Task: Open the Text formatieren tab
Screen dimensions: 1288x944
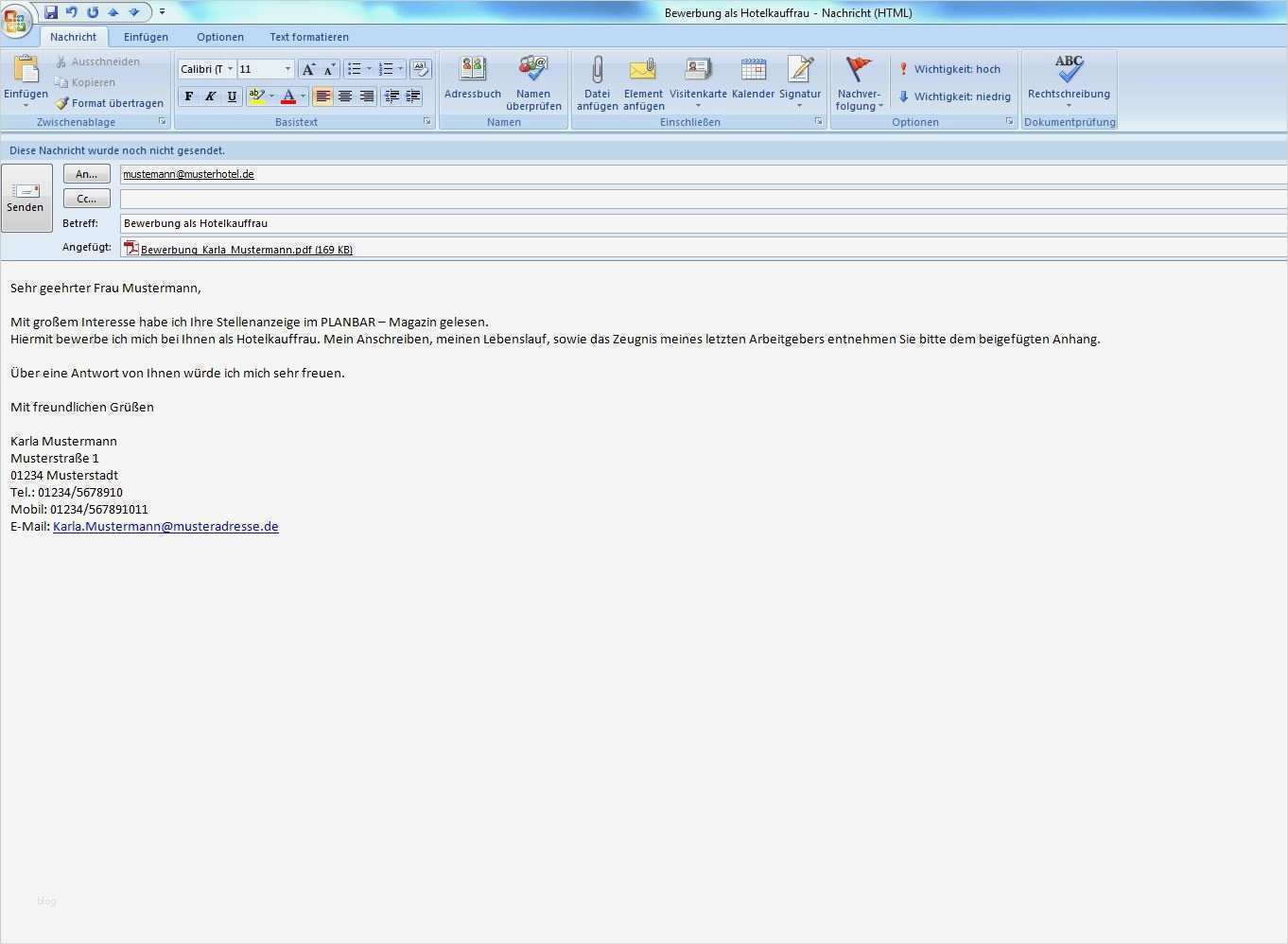Action: pyautogui.click(x=309, y=37)
